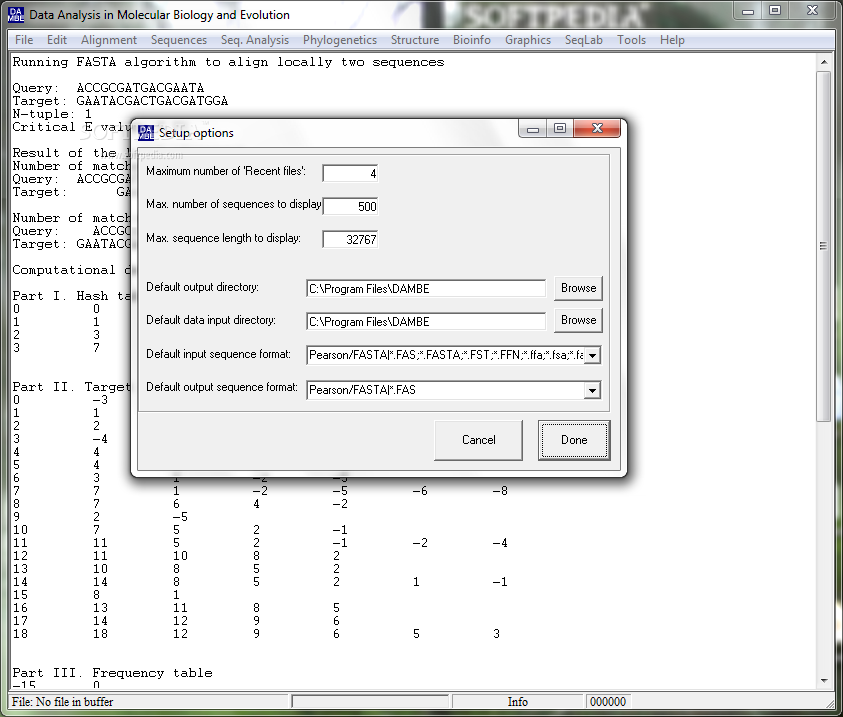Screen dimensions: 843x717
Task: Open the Tools menu
Action: [631, 40]
